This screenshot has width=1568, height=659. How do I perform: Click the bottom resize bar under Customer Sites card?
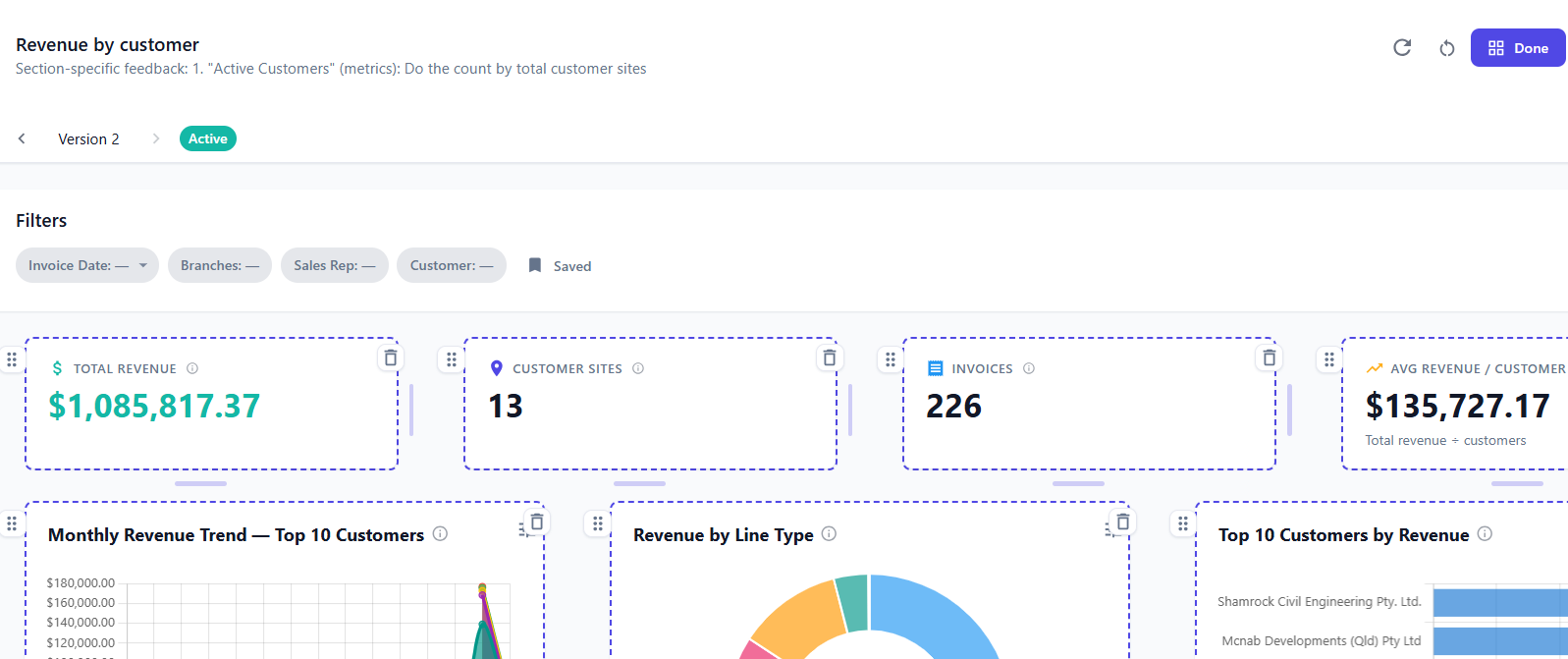click(x=639, y=483)
